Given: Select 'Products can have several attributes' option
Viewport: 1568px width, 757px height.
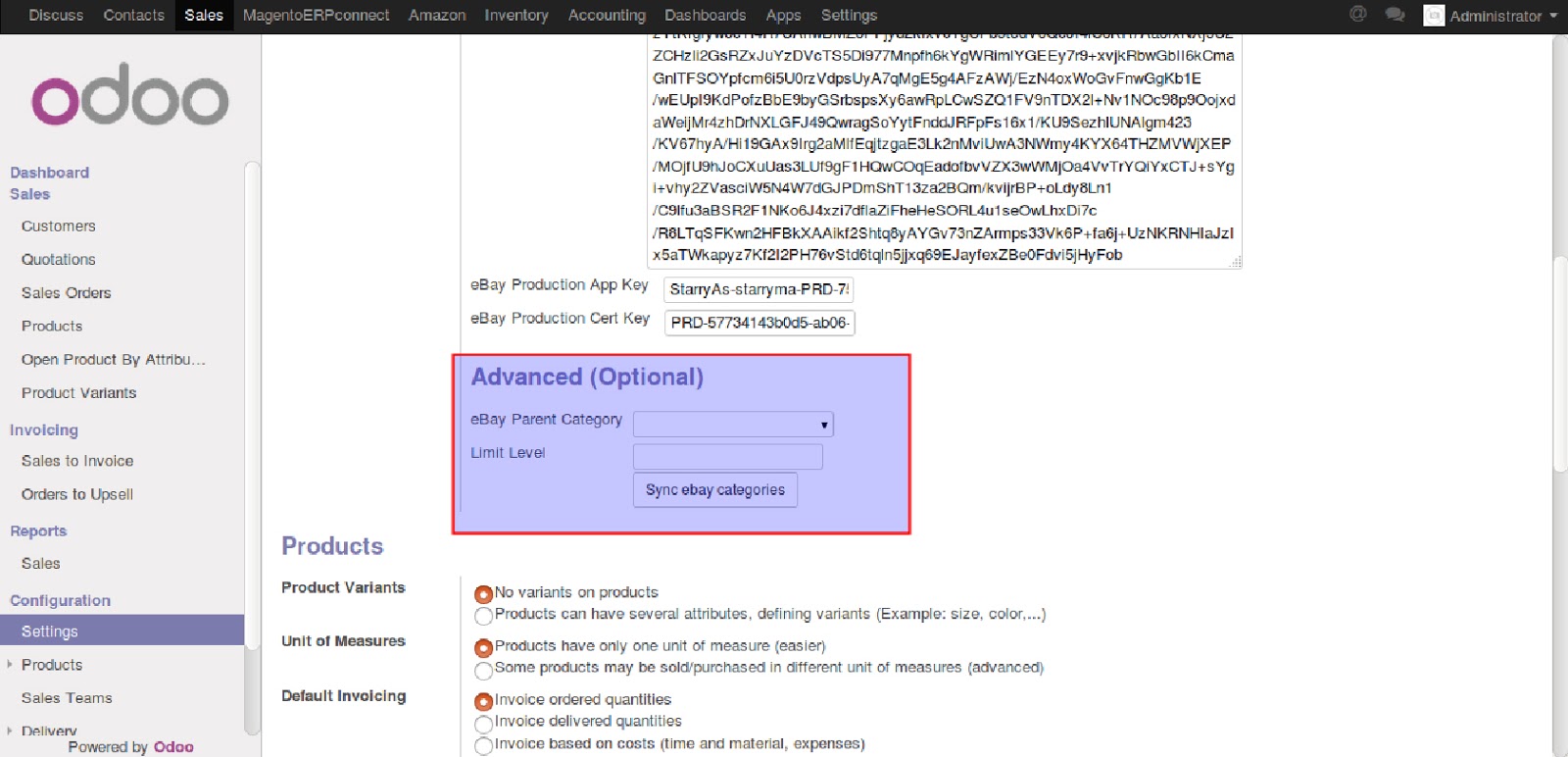Looking at the screenshot, I should coord(483,616).
